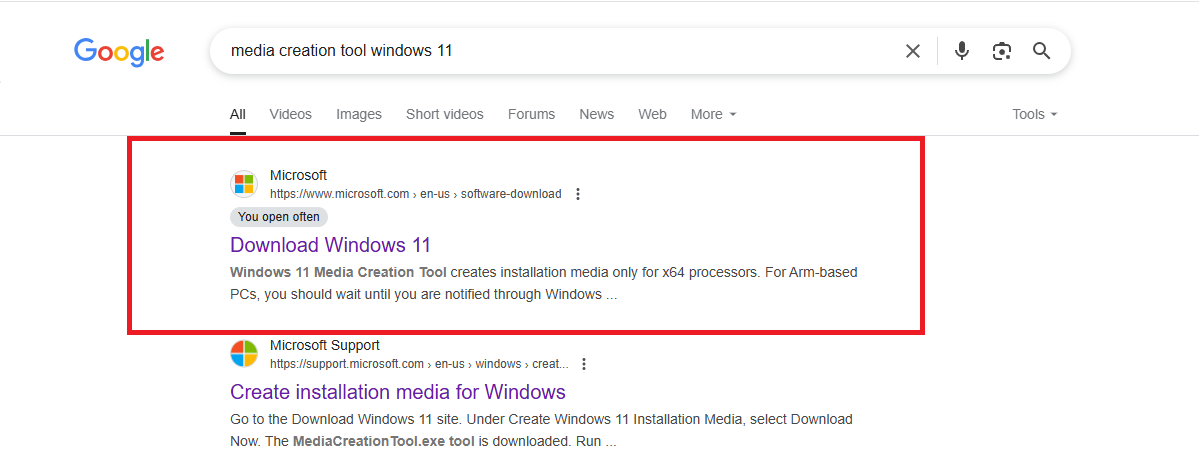Click snippet text 'Windows 11 Media Creation Tool'
1199x476 pixels.
(338, 272)
